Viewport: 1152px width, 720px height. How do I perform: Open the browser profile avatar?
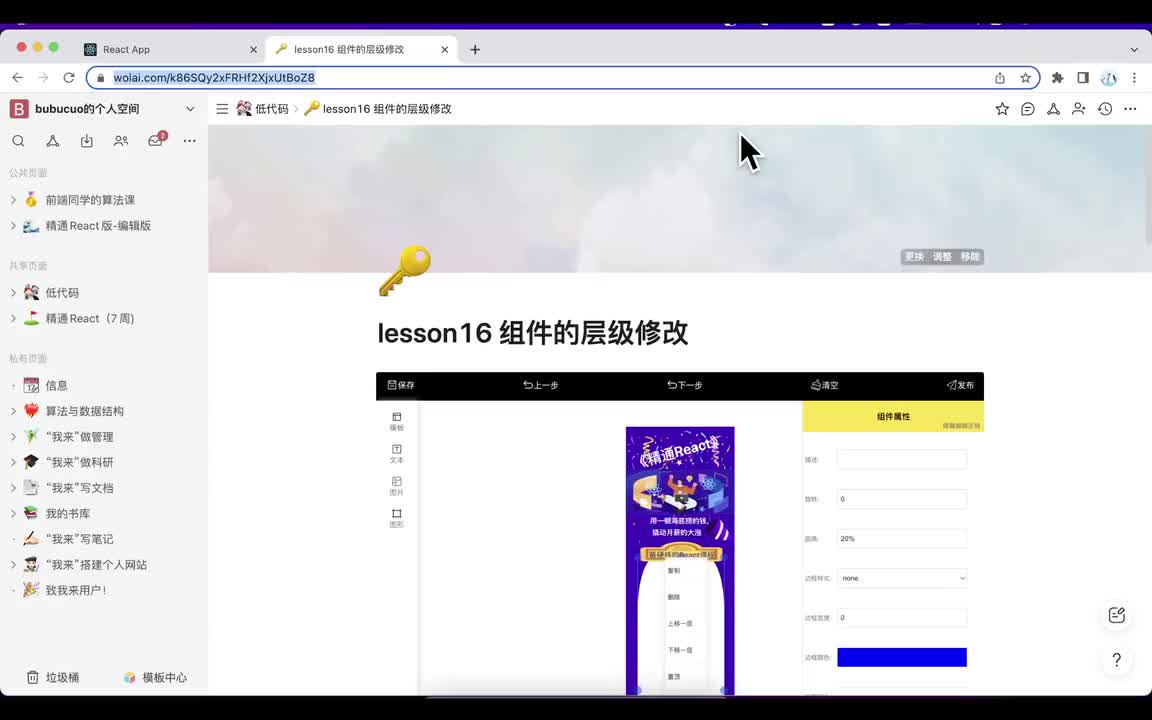point(1109,77)
